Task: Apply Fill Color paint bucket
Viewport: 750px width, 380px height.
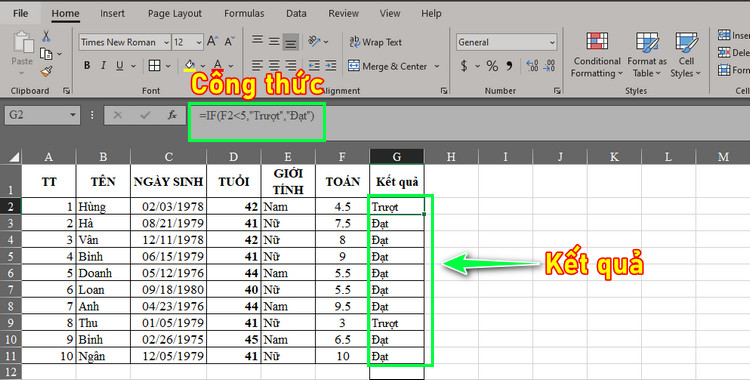Action: [190, 66]
